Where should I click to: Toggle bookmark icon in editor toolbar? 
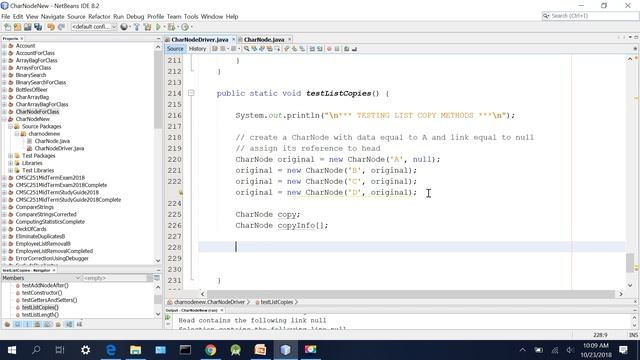pyautogui.click(x=302, y=49)
